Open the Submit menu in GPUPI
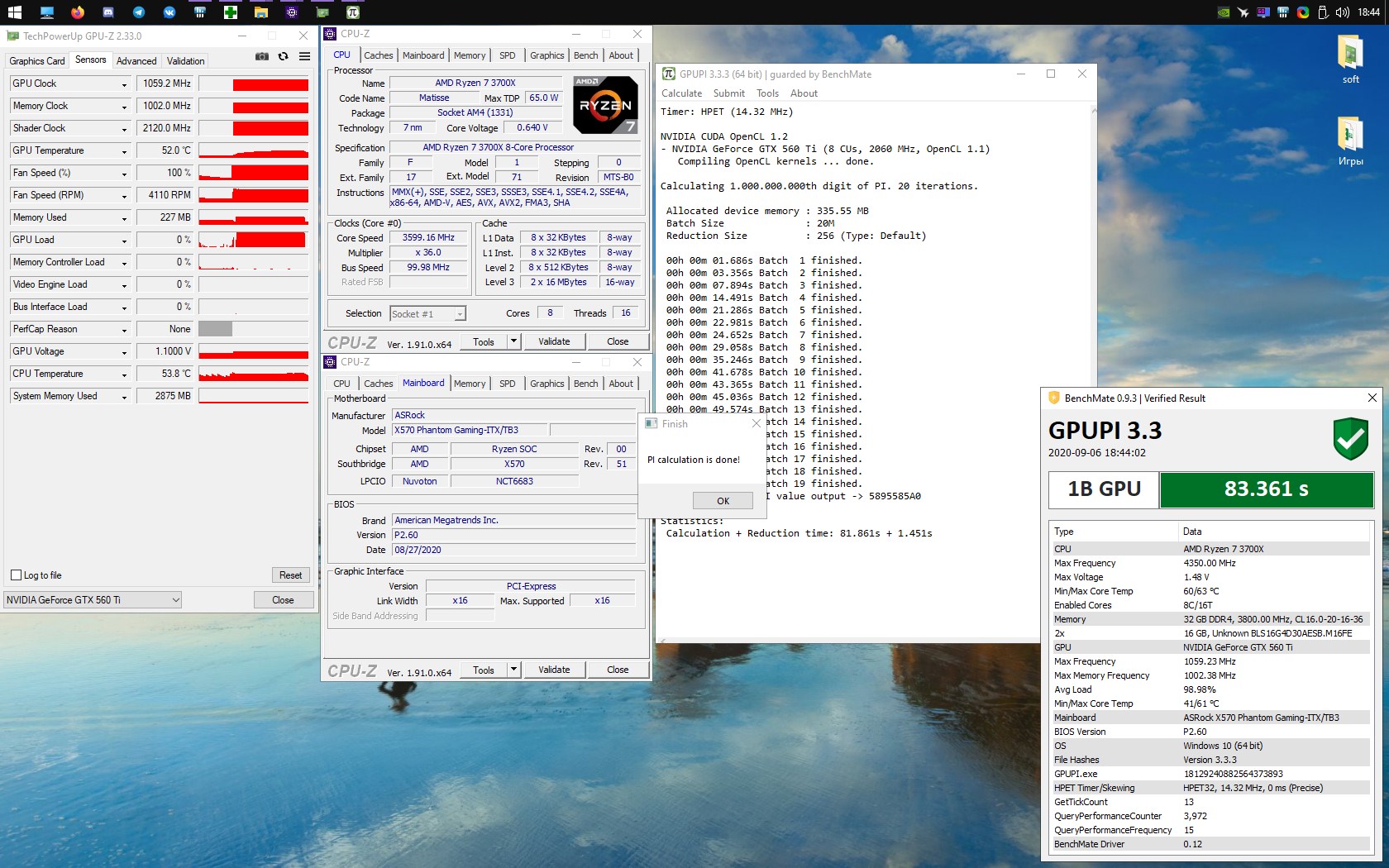The width and height of the screenshot is (1389, 868). pyautogui.click(x=729, y=93)
